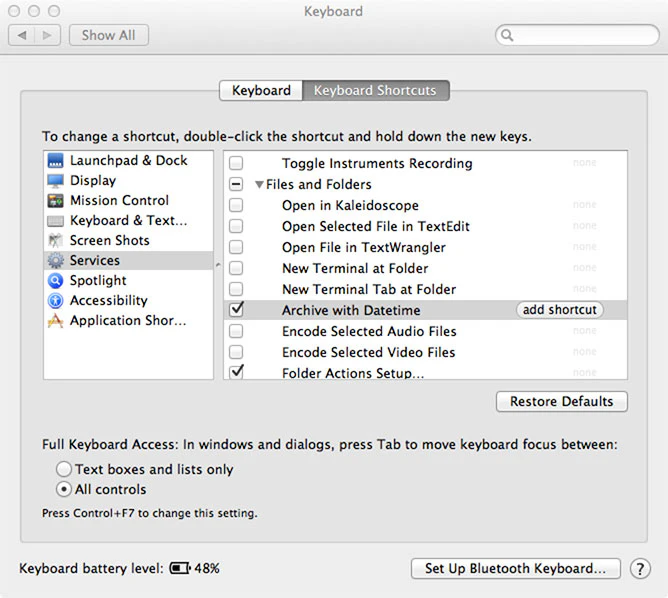The height and width of the screenshot is (598, 668).
Task: Uncheck Folder Actions Setup checkbox
Action: (236, 372)
